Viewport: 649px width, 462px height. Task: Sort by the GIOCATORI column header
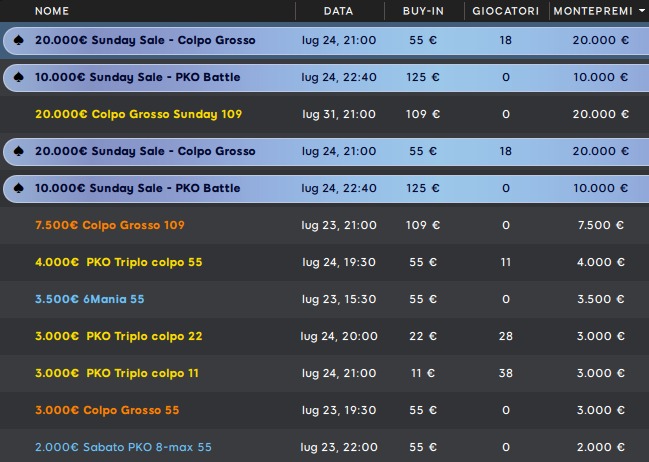click(505, 11)
